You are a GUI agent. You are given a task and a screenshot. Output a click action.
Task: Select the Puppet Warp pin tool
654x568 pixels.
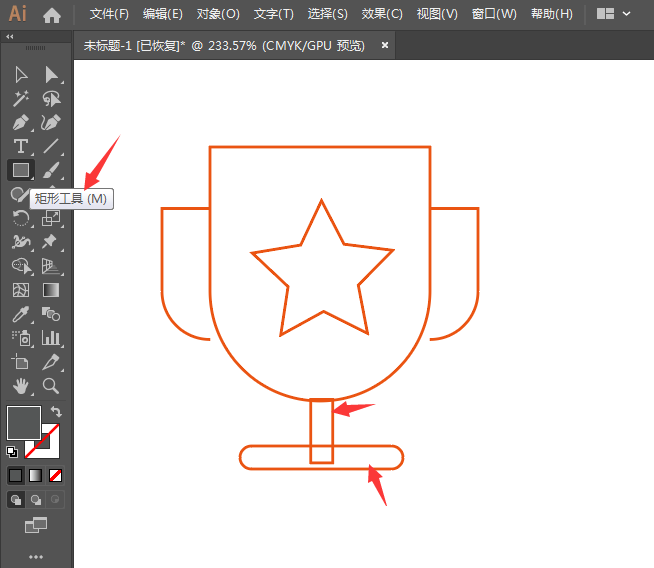click(x=50, y=241)
